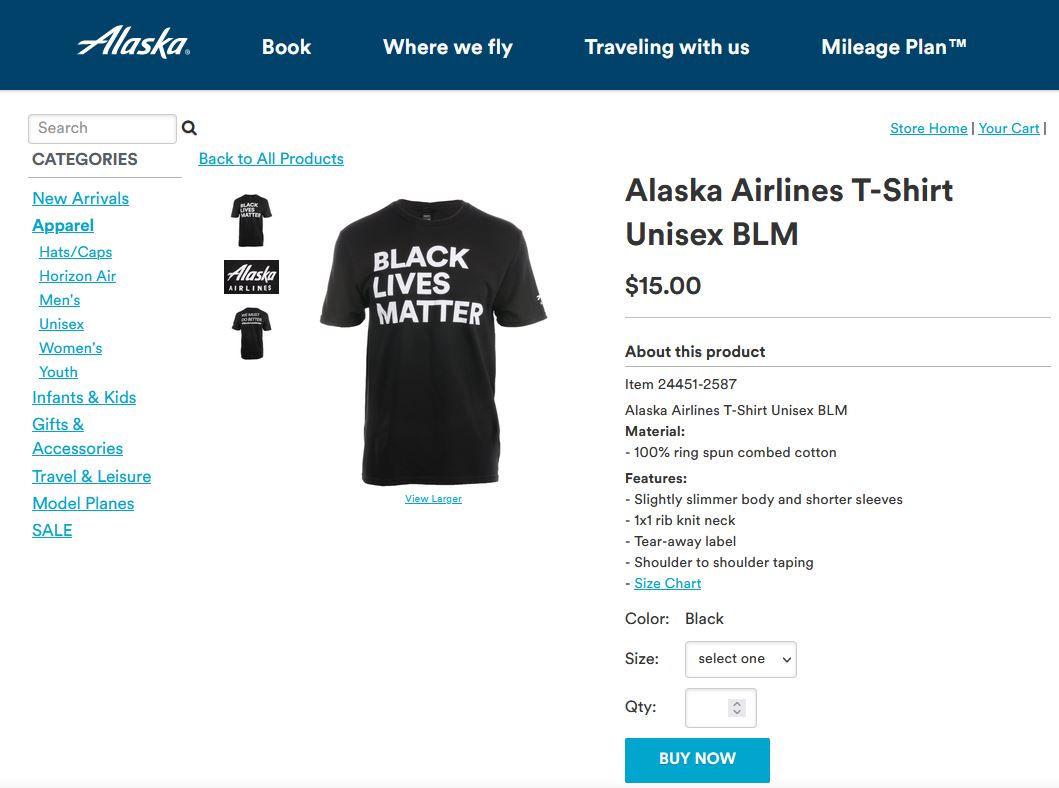Screen dimensions: 1059x788
Task: Open the Book menu
Action: coord(286,47)
